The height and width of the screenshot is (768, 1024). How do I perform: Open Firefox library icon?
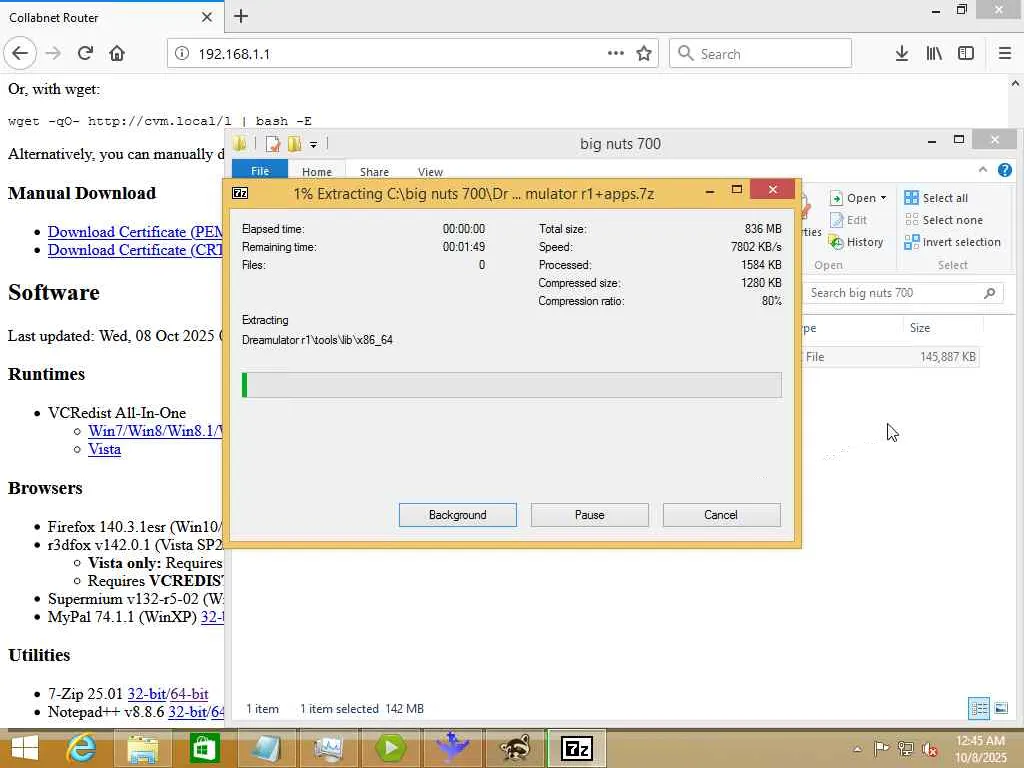tap(934, 54)
